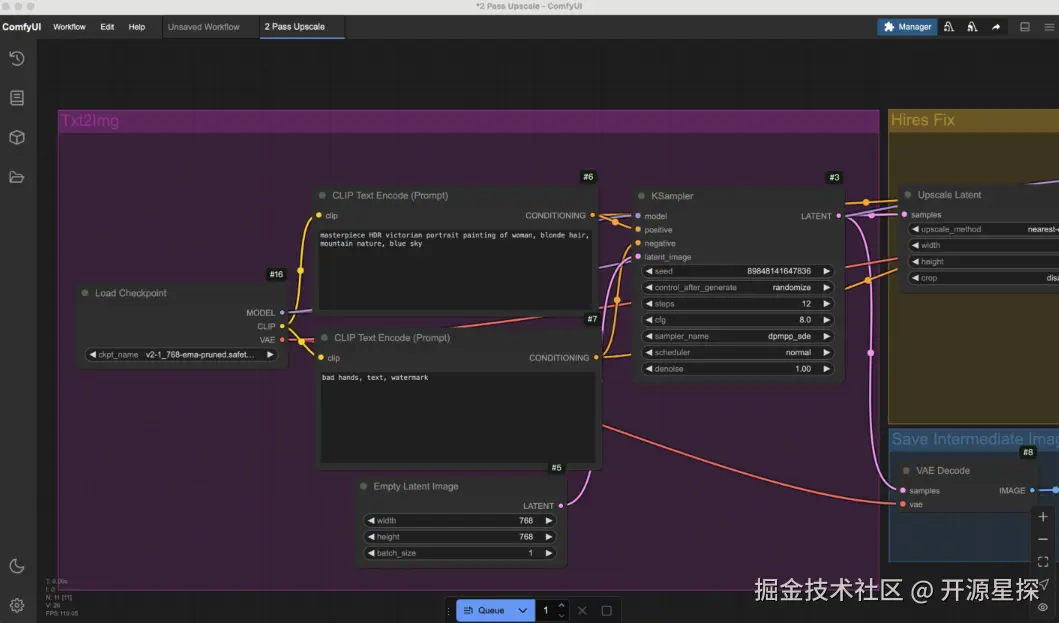The height and width of the screenshot is (623, 1059).
Task: Open the hamburger menu icon in top bar
Action: (1049, 27)
